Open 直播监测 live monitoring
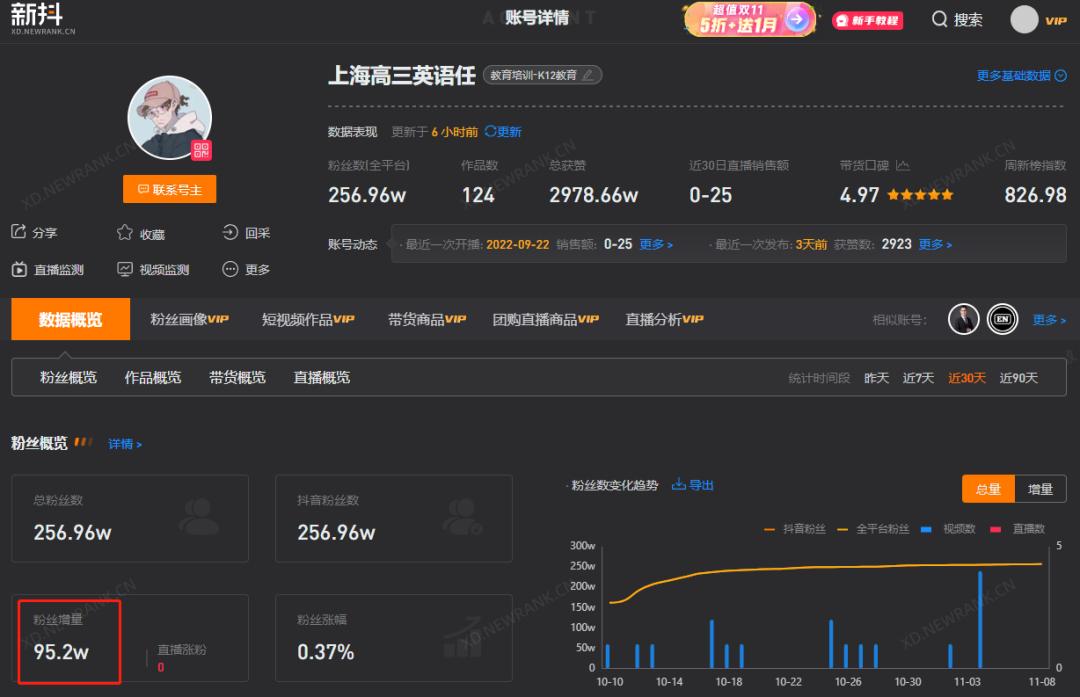The image size is (1080, 697). coord(17,269)
